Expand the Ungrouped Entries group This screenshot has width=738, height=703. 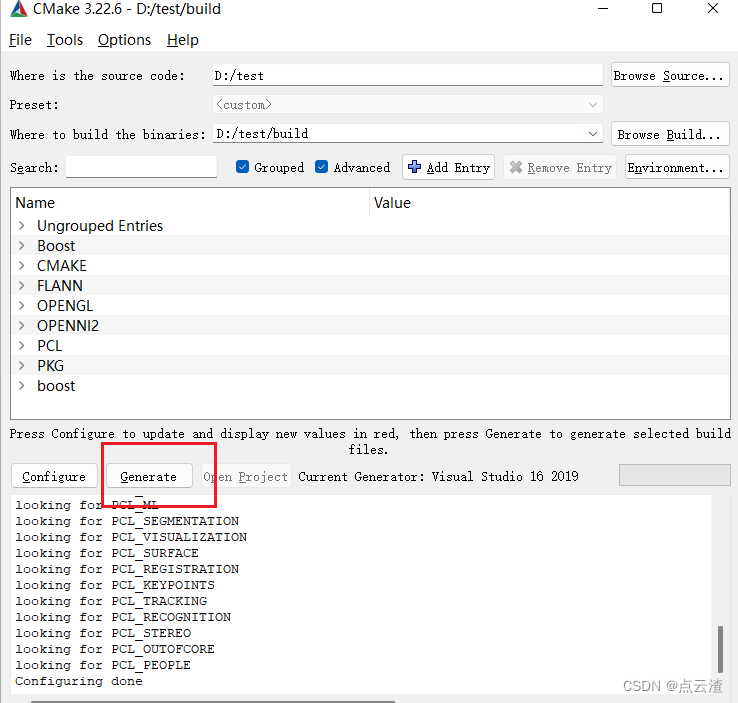click(22, 225)
